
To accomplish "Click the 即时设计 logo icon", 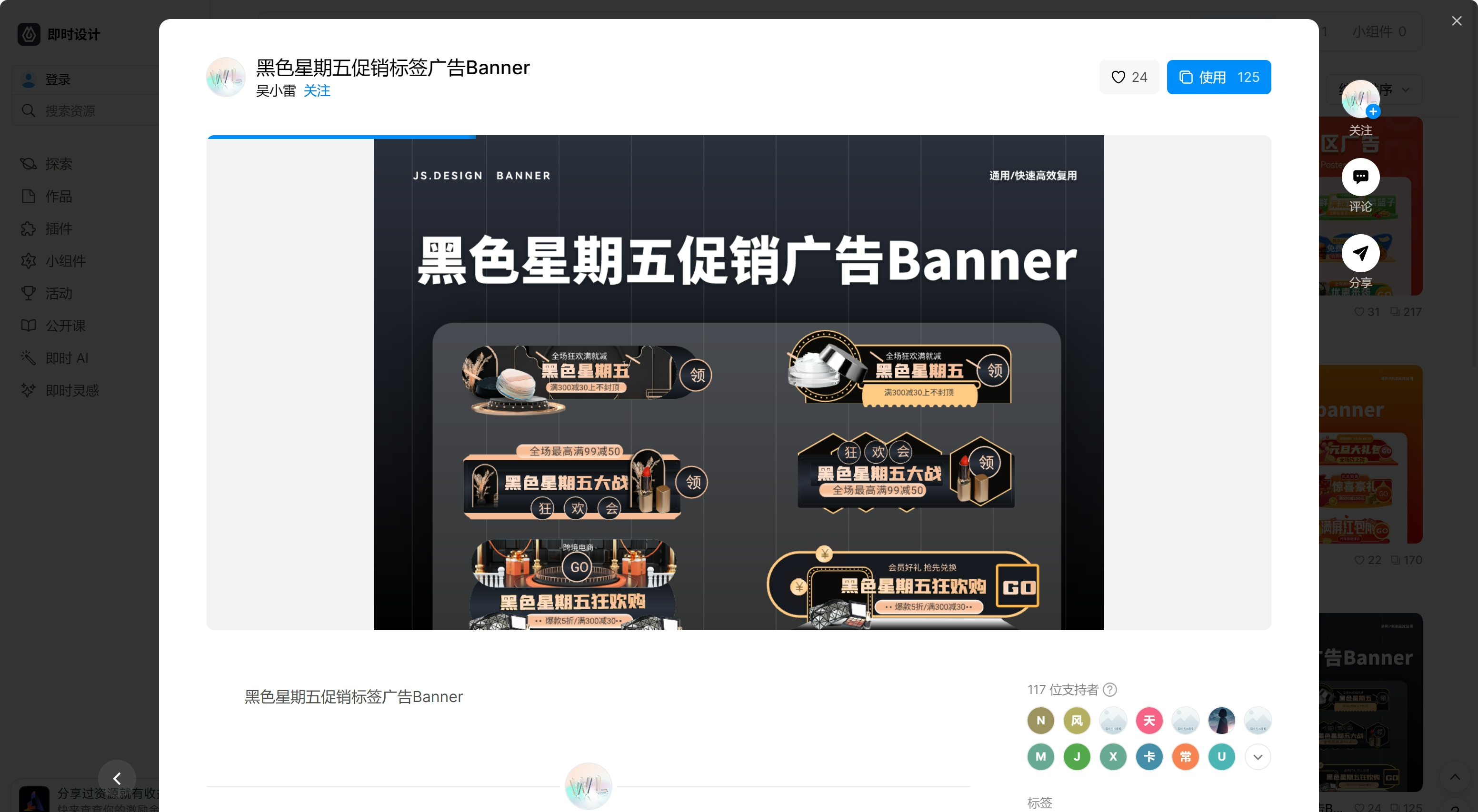I will (x=29, y=34).
